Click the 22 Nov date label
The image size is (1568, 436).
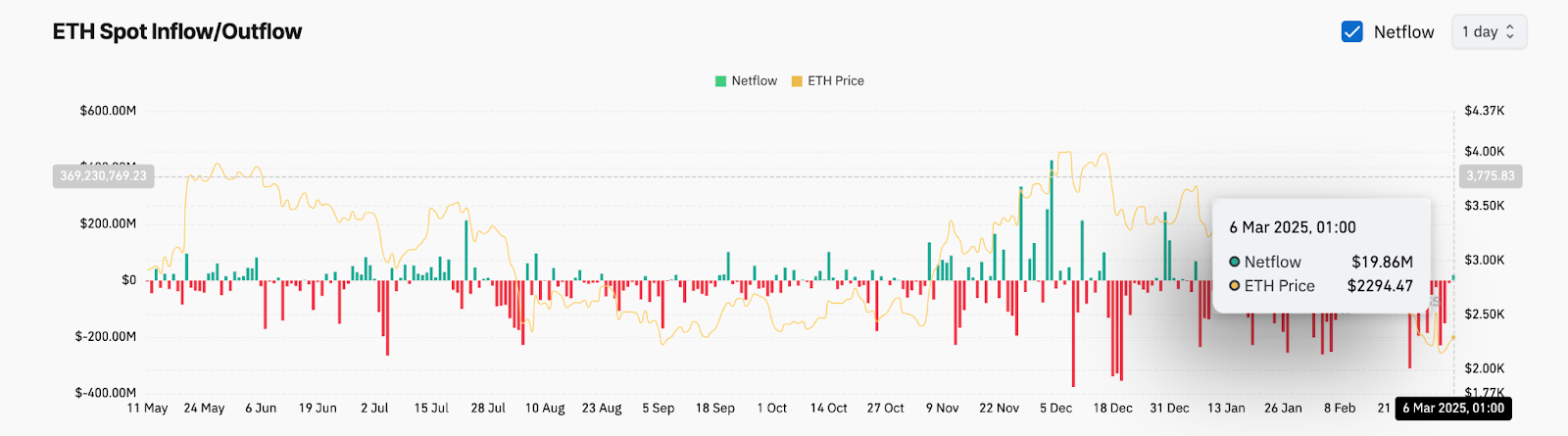tap(1000, 408)
